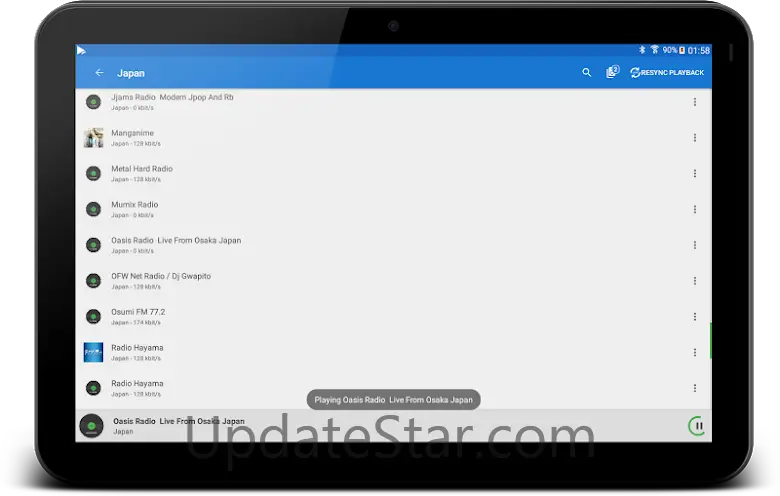780x496 pixels.
Task: Select the Oasis Radio list row icon
Action: point(94,245)
